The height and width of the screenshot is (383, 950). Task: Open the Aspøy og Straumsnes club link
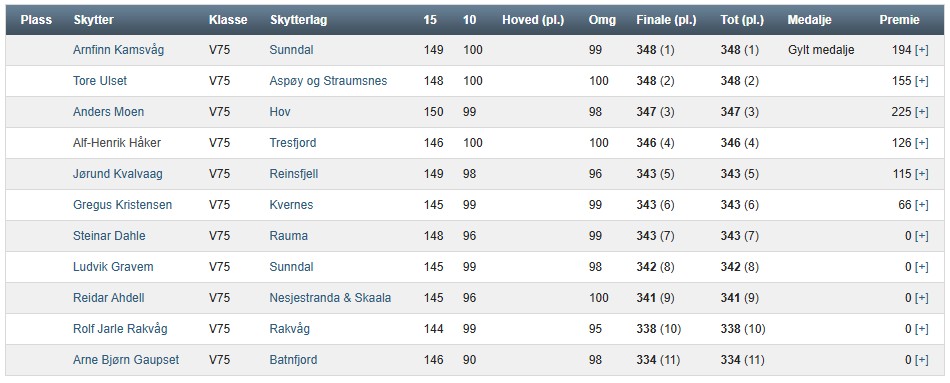coord(328,81)
